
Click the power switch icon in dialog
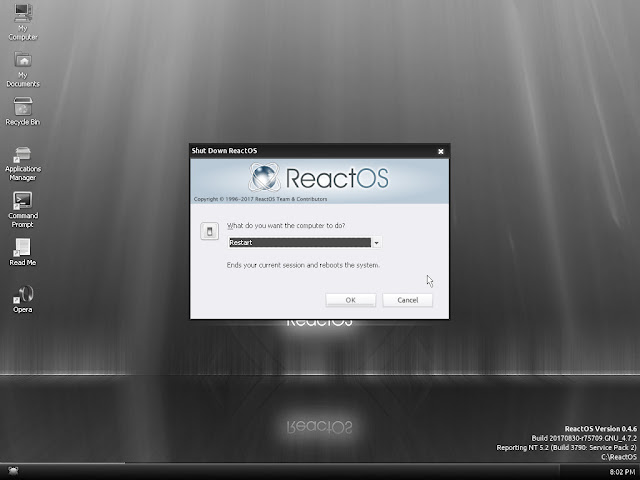pos(209,231)
